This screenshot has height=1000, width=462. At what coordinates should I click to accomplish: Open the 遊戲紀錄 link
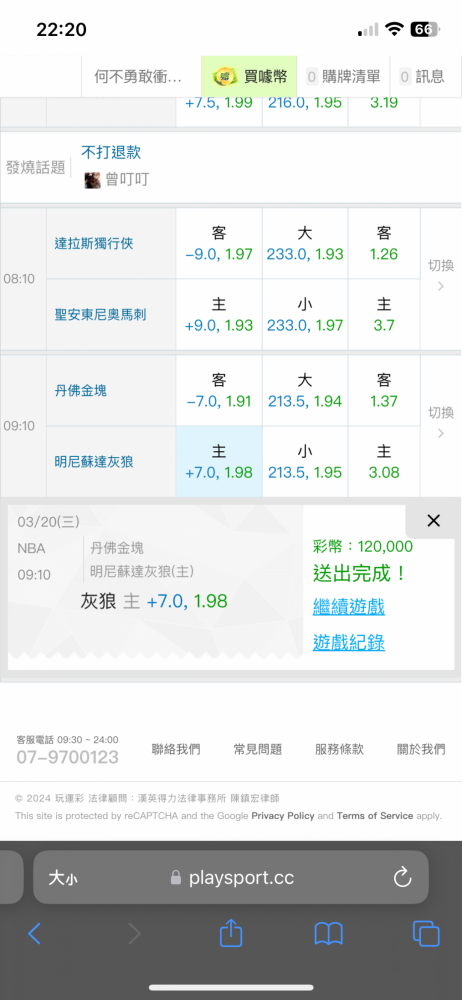(x=348, y=642)
